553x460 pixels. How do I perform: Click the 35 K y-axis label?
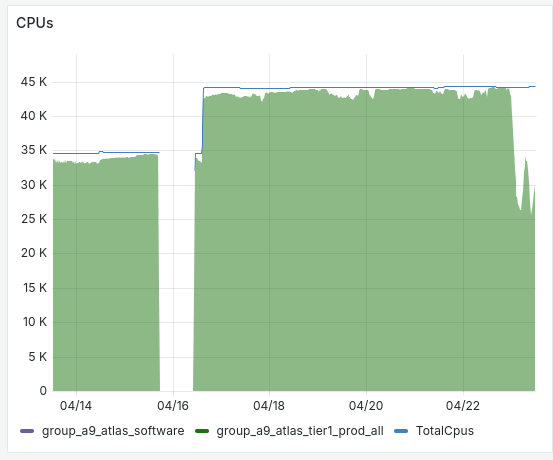coord(34,150)
